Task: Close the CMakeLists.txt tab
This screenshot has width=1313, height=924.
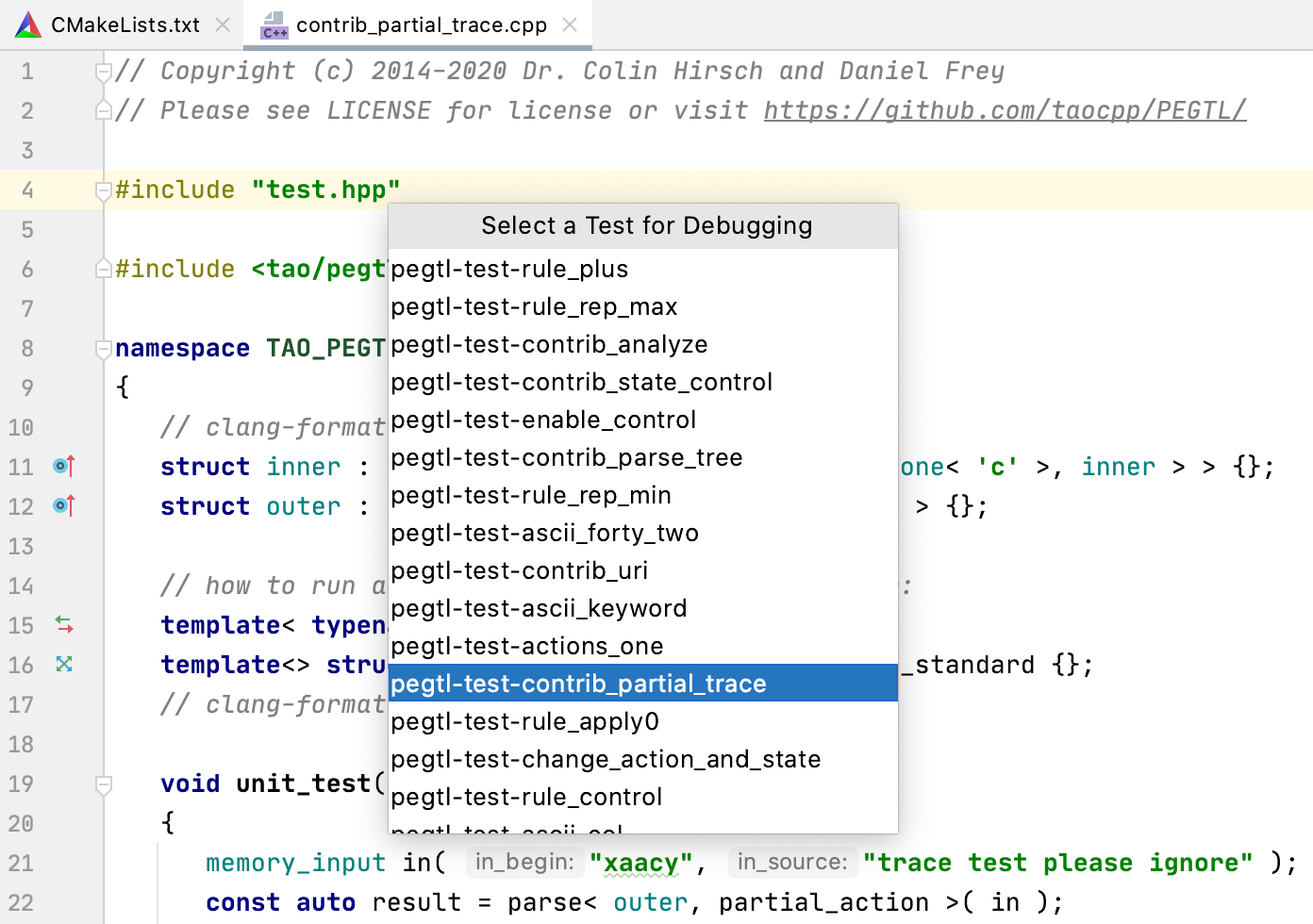Action: 223,25
